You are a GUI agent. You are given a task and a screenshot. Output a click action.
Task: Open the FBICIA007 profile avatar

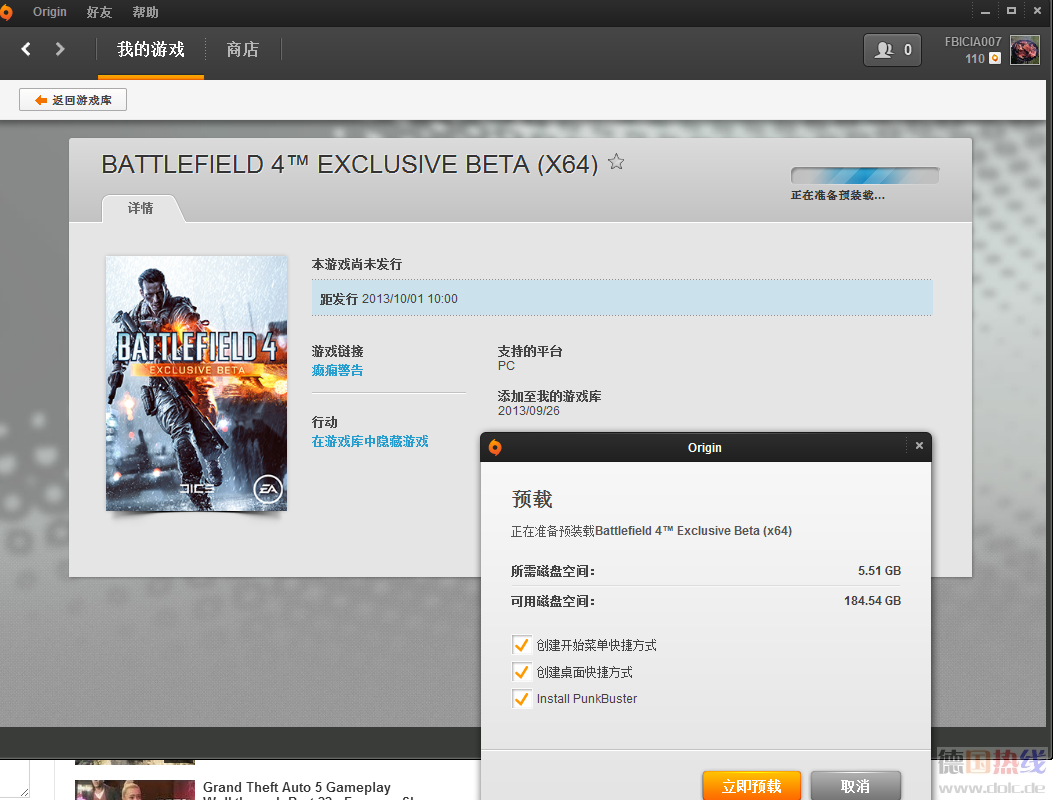(1025, 50)
